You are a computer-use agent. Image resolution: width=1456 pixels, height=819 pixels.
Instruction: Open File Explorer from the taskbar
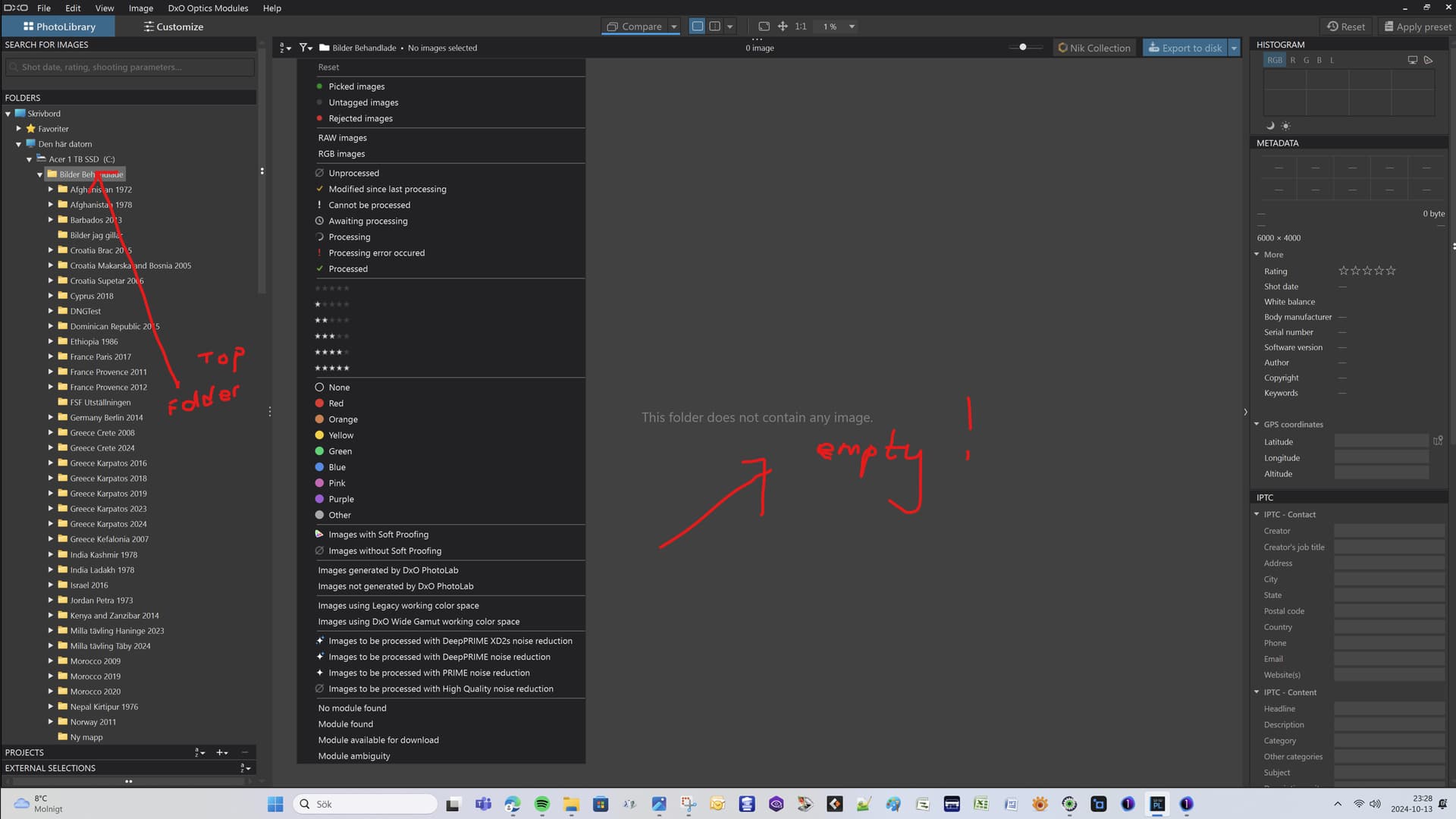tap(571, 804)
